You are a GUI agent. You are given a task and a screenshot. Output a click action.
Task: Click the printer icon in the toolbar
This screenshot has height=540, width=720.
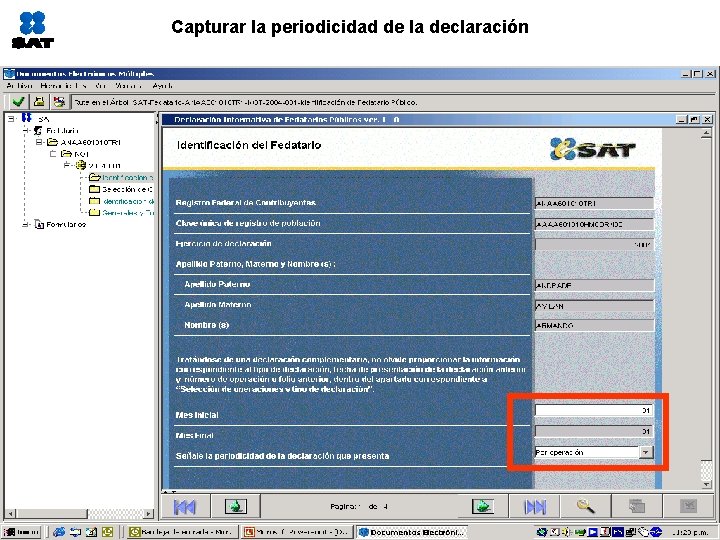click(x=39, y=102)
